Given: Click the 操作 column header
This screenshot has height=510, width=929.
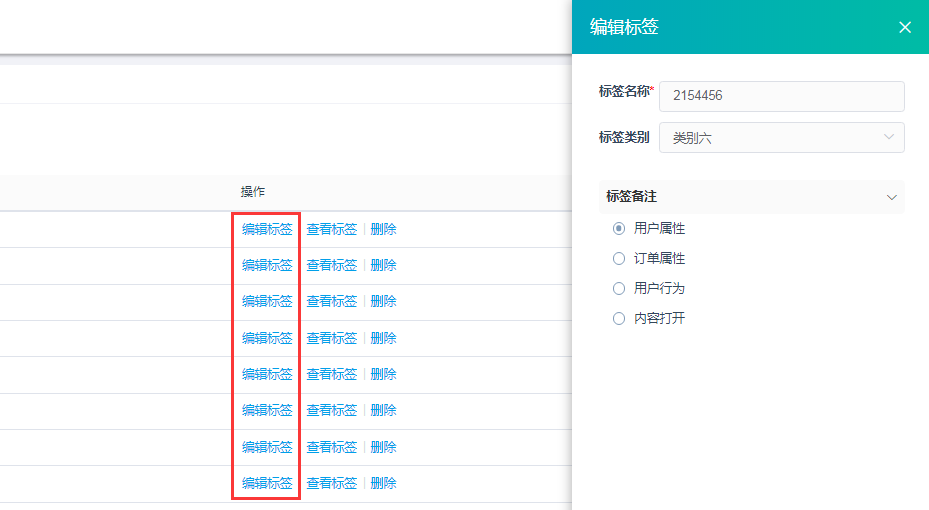Looking at the screenshot, I should click(x=252, y=192).
